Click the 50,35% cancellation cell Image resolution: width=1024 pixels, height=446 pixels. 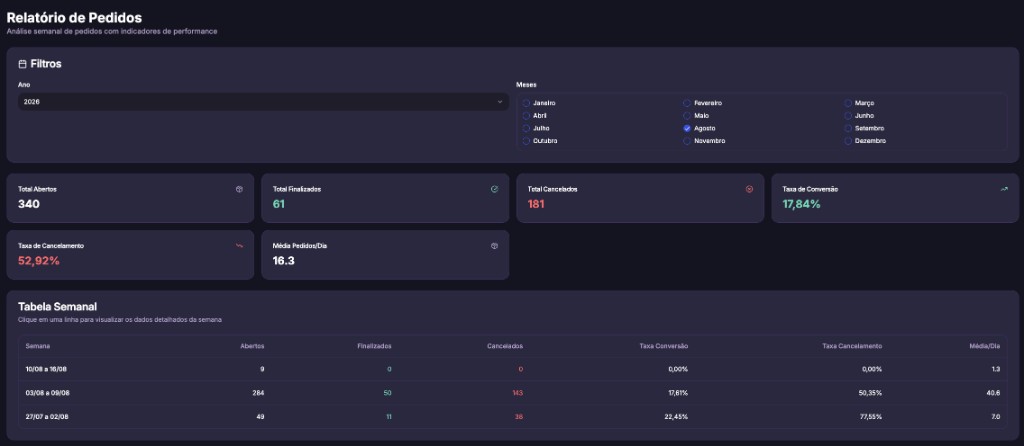pos(870,392)
